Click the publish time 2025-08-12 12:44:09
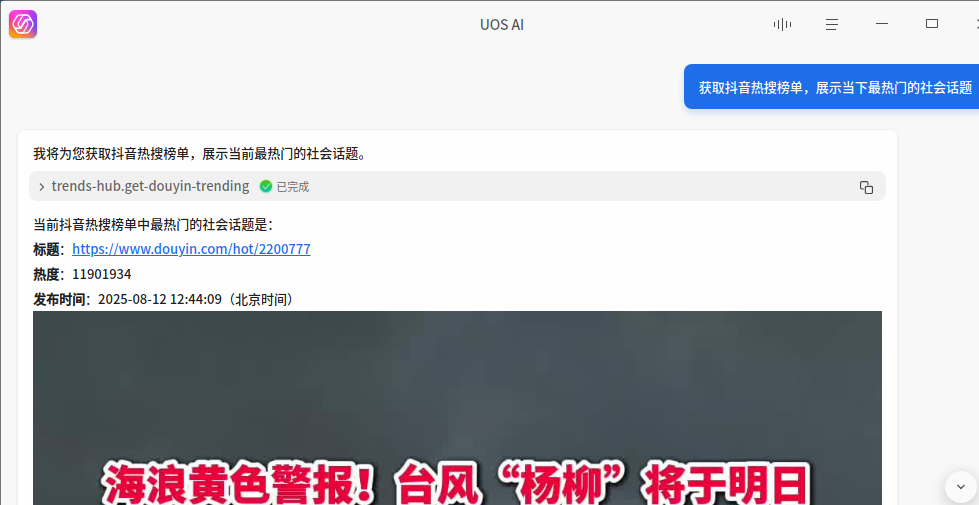The image size is (979, 505). tap(160, 300)
